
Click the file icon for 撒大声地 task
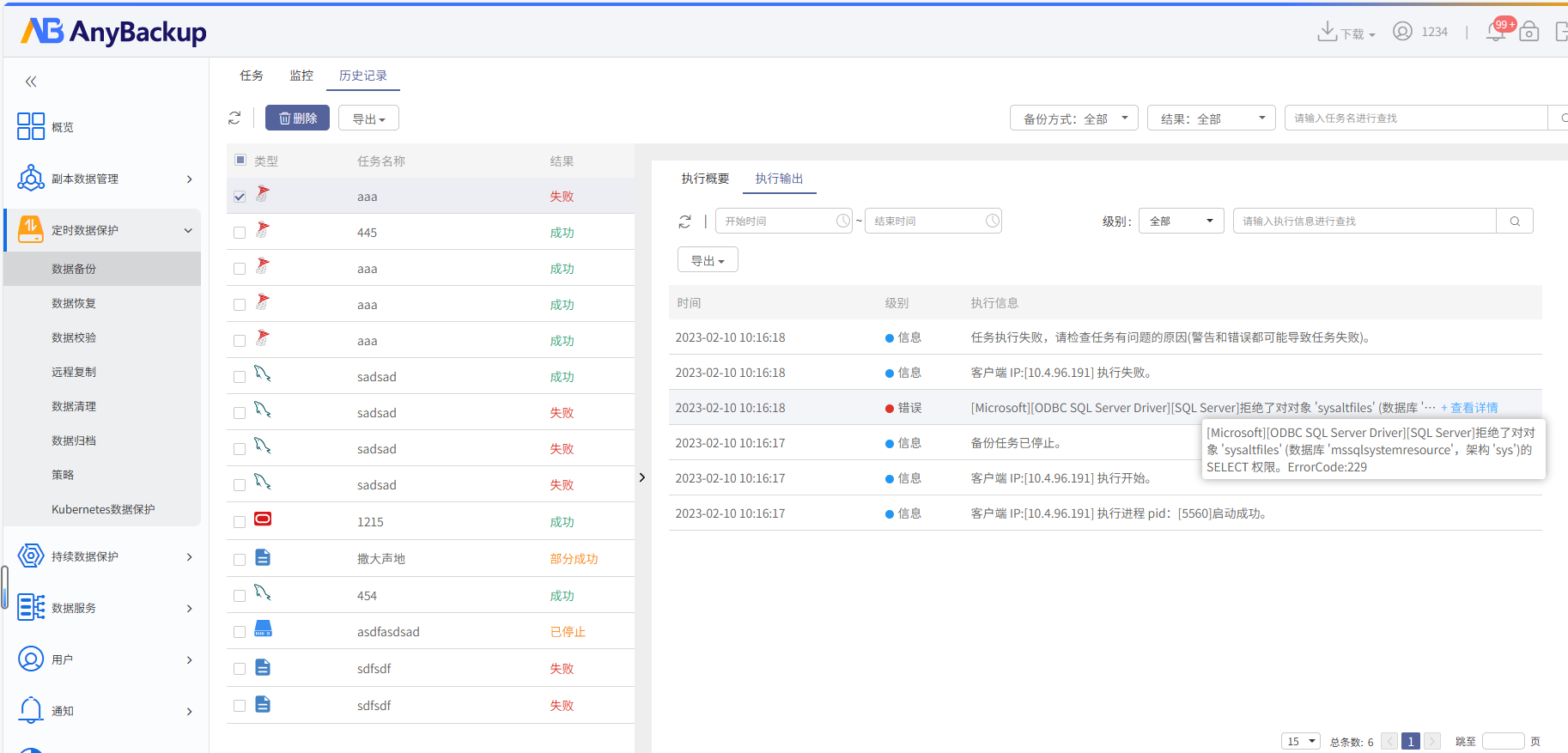pyautogui.click(x=263, y=557)
